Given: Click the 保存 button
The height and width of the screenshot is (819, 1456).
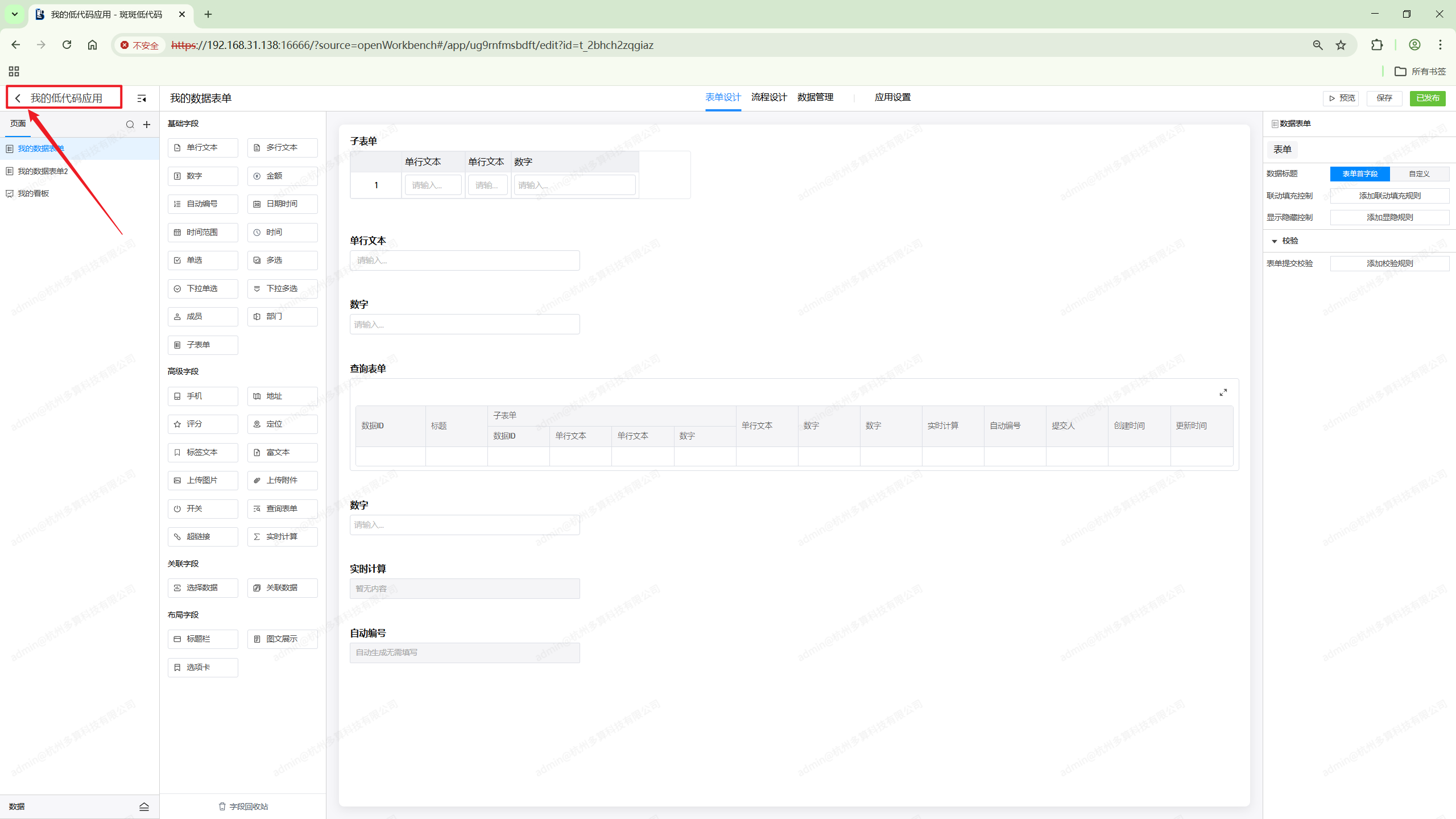Looking at the screenshot, I should [1384, 98].
